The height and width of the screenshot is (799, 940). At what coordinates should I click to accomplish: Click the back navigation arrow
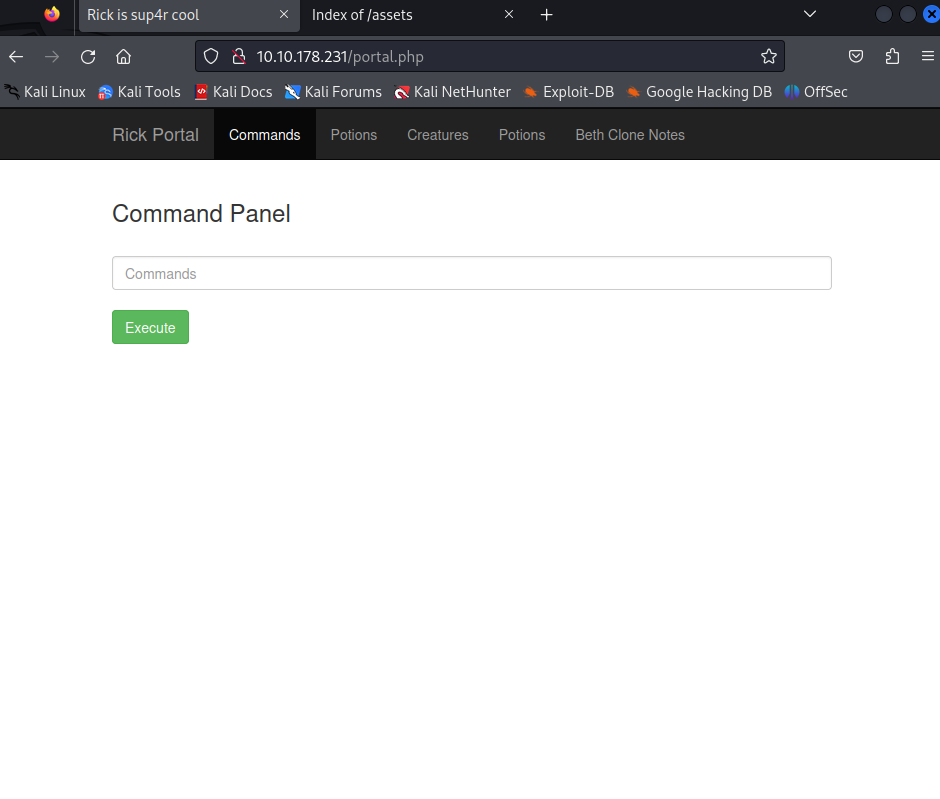click(16, 57)
